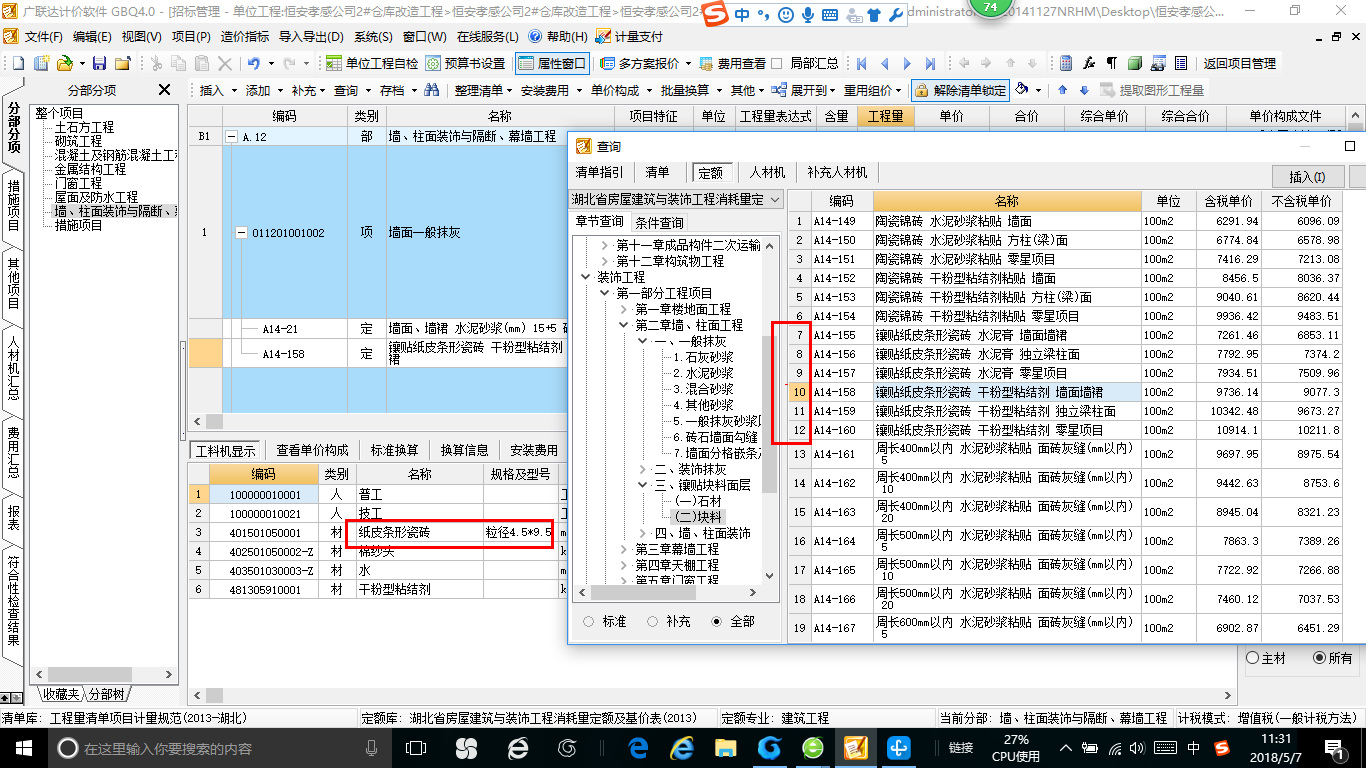The width and height of the screenshot is (1366, 768).
Task: Click the fx formula icon
Action: click(1090, 63)
